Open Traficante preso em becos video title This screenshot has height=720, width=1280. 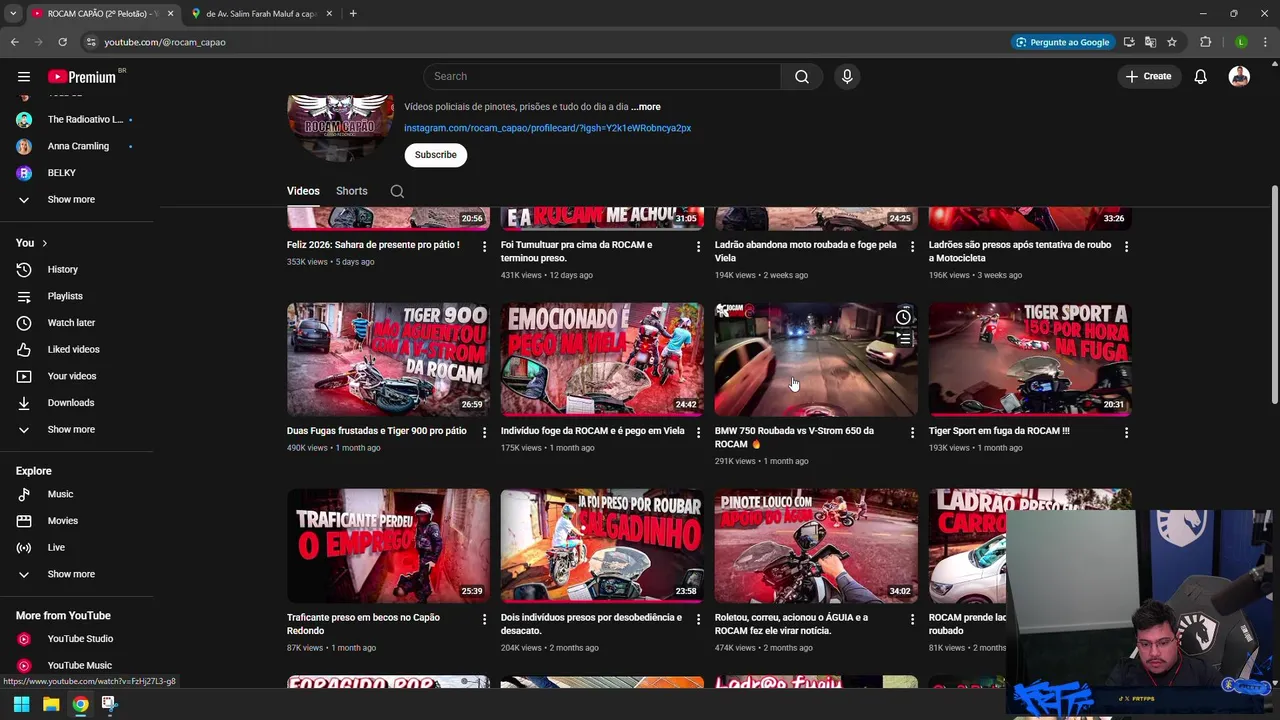click(x=363, y=624)
